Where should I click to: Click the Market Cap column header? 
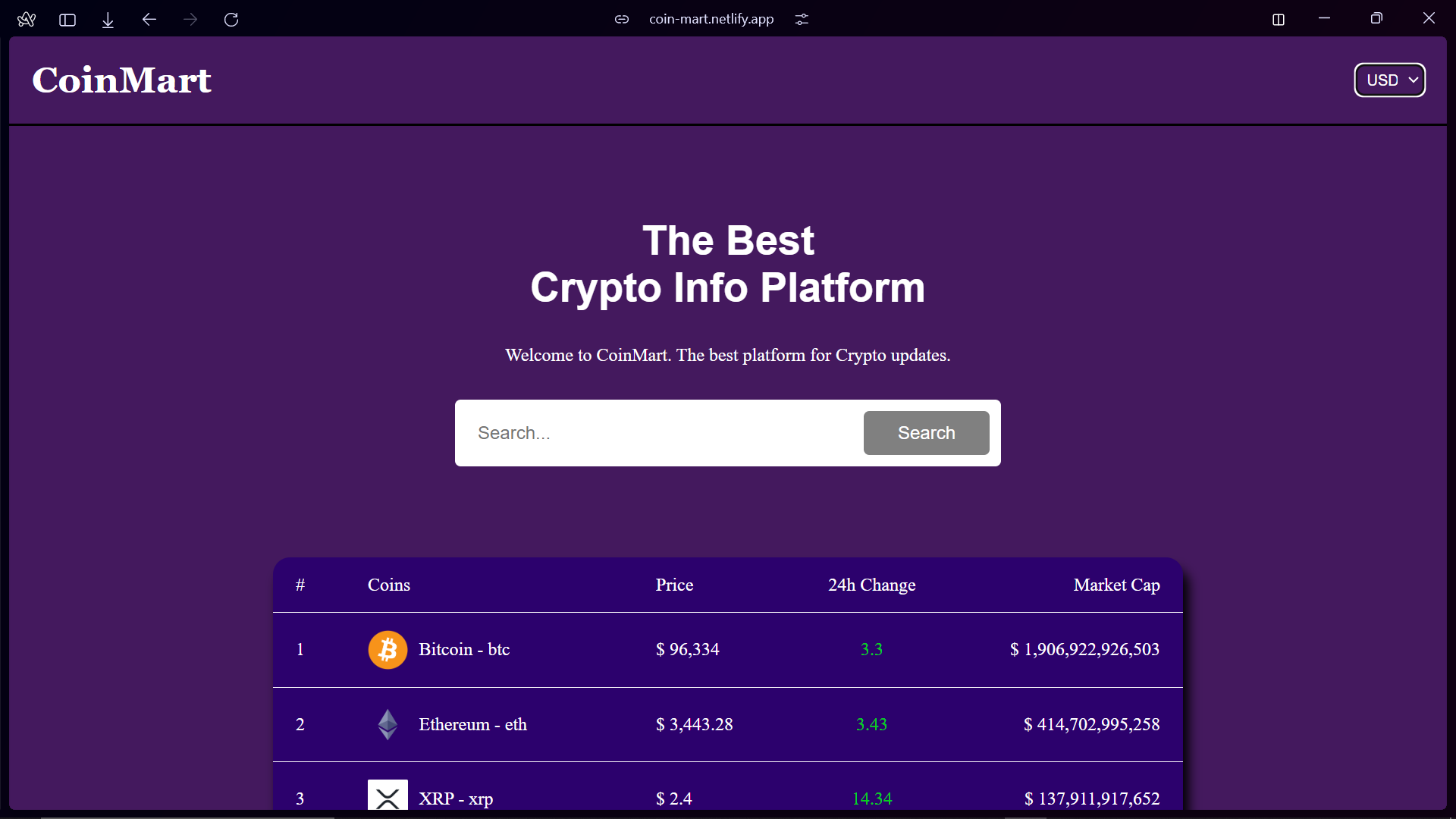pos(1116,585)
